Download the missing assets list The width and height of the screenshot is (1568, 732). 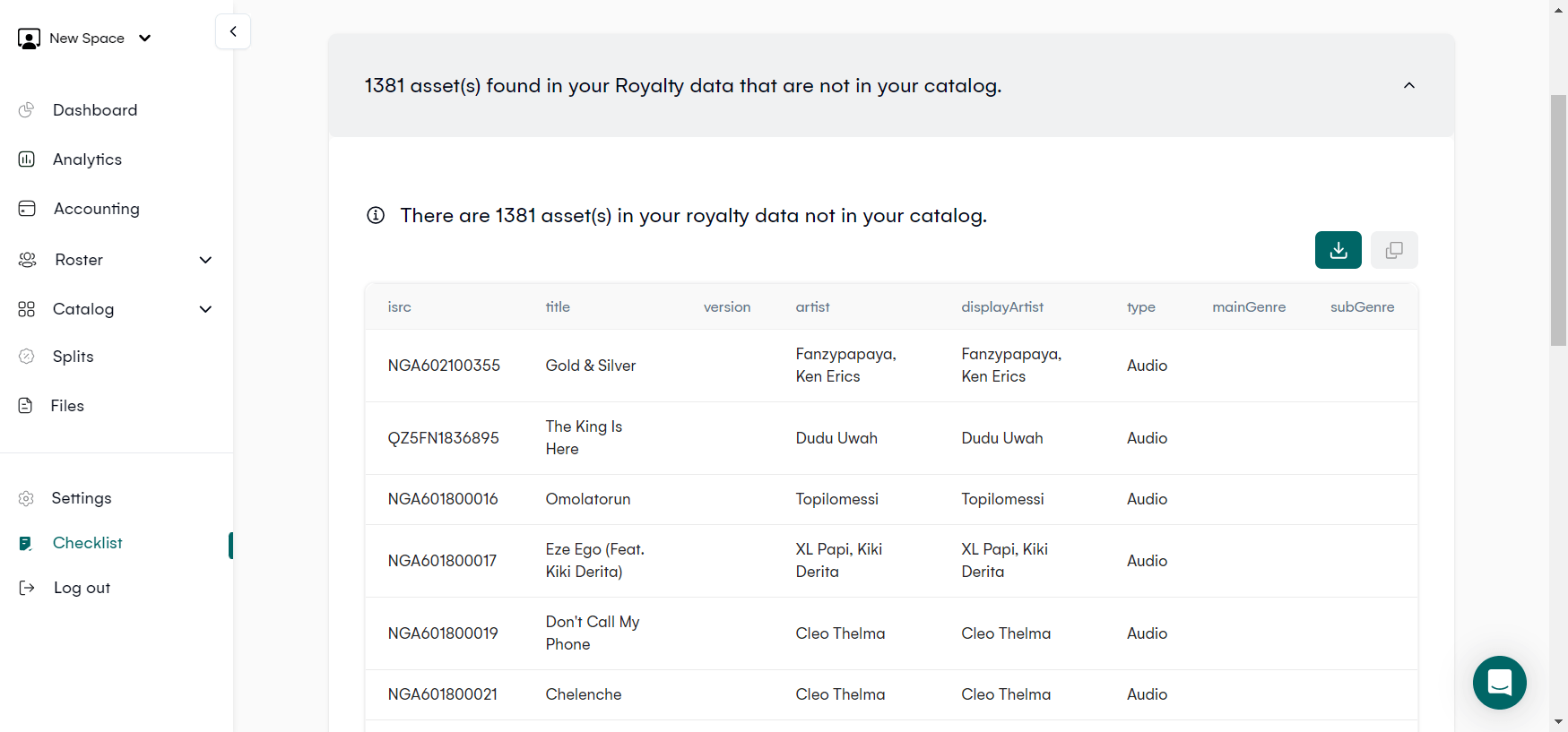tap(1338, 250)
